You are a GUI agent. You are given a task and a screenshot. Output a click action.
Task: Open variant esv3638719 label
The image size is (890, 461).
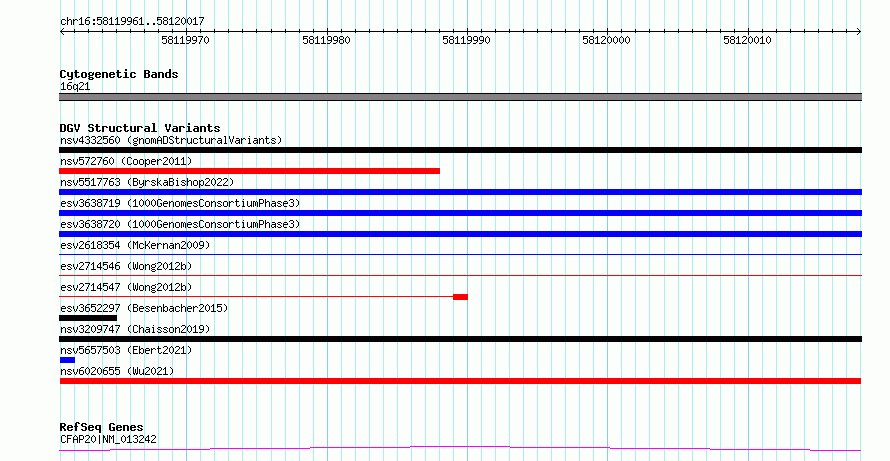tap(180, 203)
